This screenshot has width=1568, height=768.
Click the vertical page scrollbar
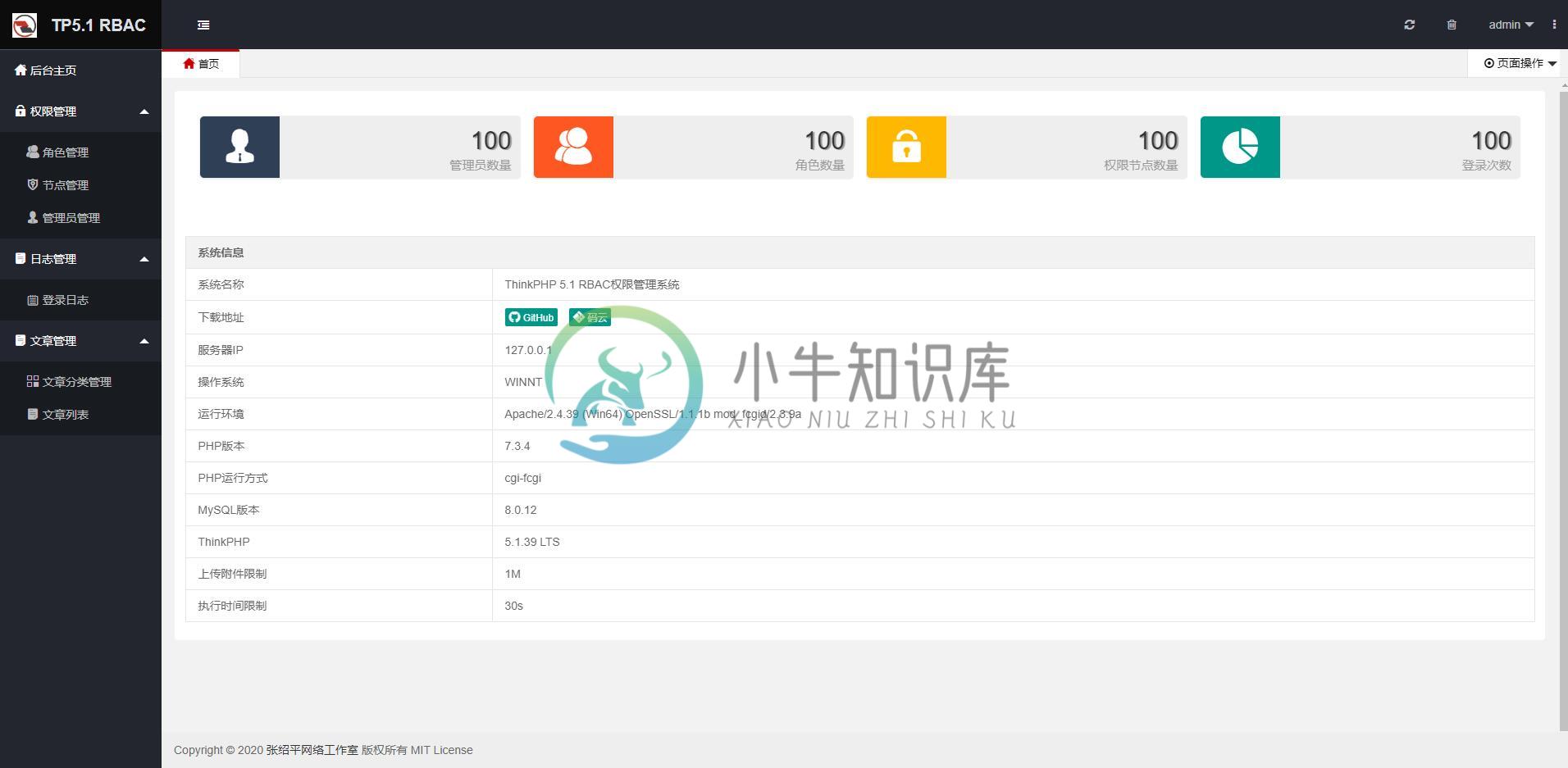1563,410
